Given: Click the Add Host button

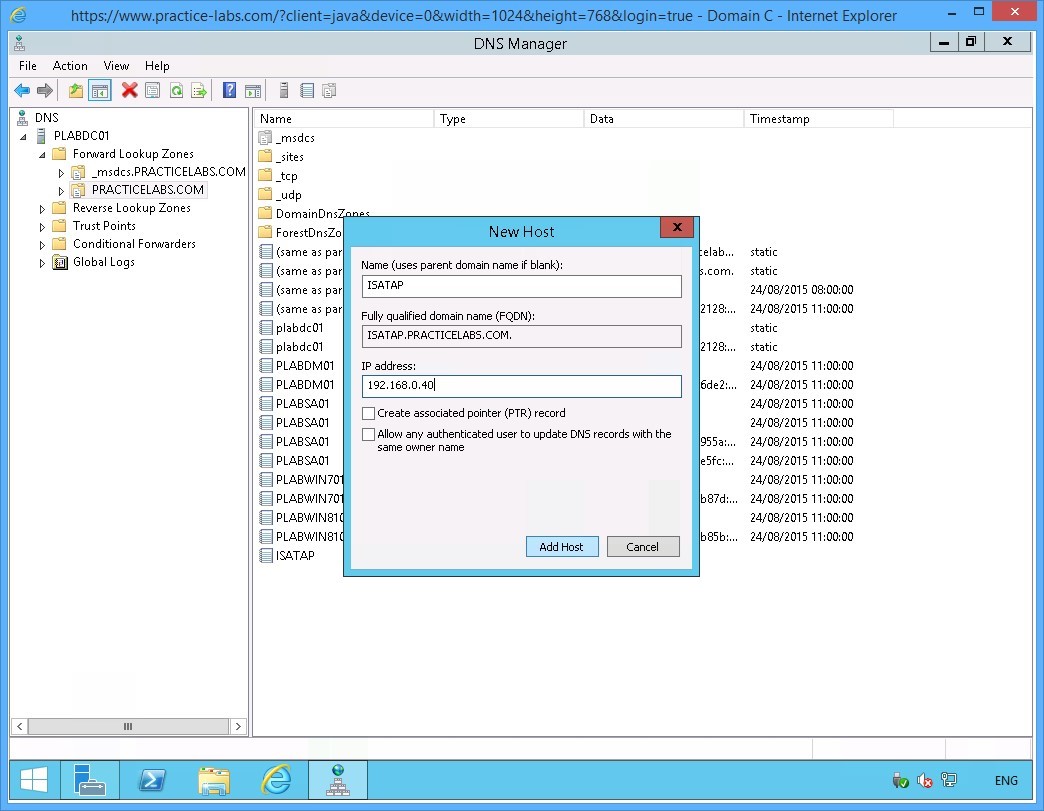Looking at the screenshot, I should (x=561, y=547).
